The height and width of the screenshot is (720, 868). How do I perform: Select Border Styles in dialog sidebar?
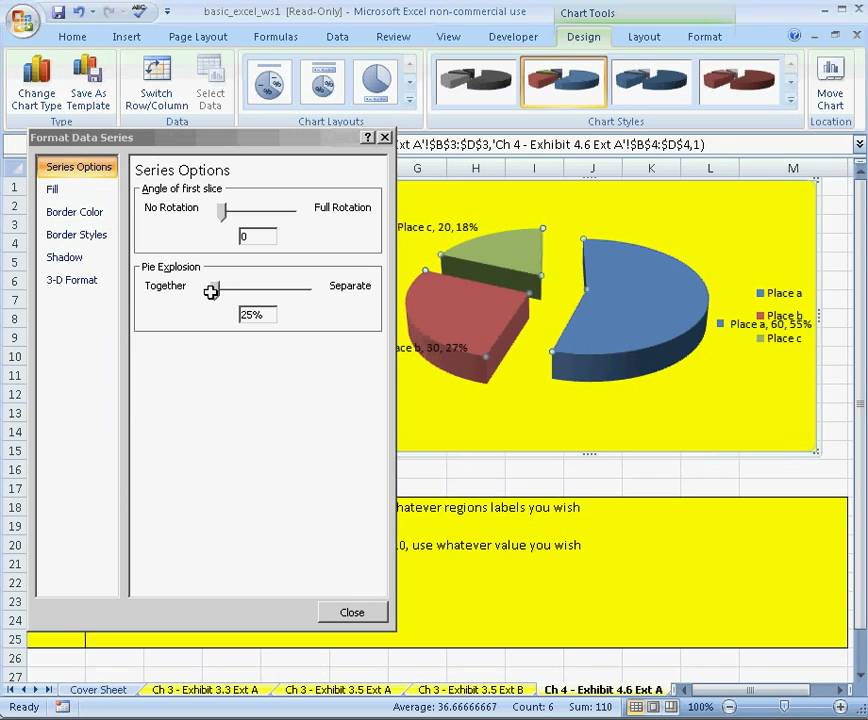pos(77,235)
